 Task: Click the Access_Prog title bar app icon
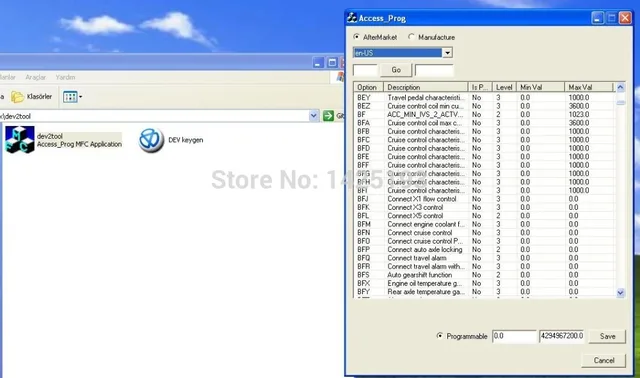click(352, 18)
